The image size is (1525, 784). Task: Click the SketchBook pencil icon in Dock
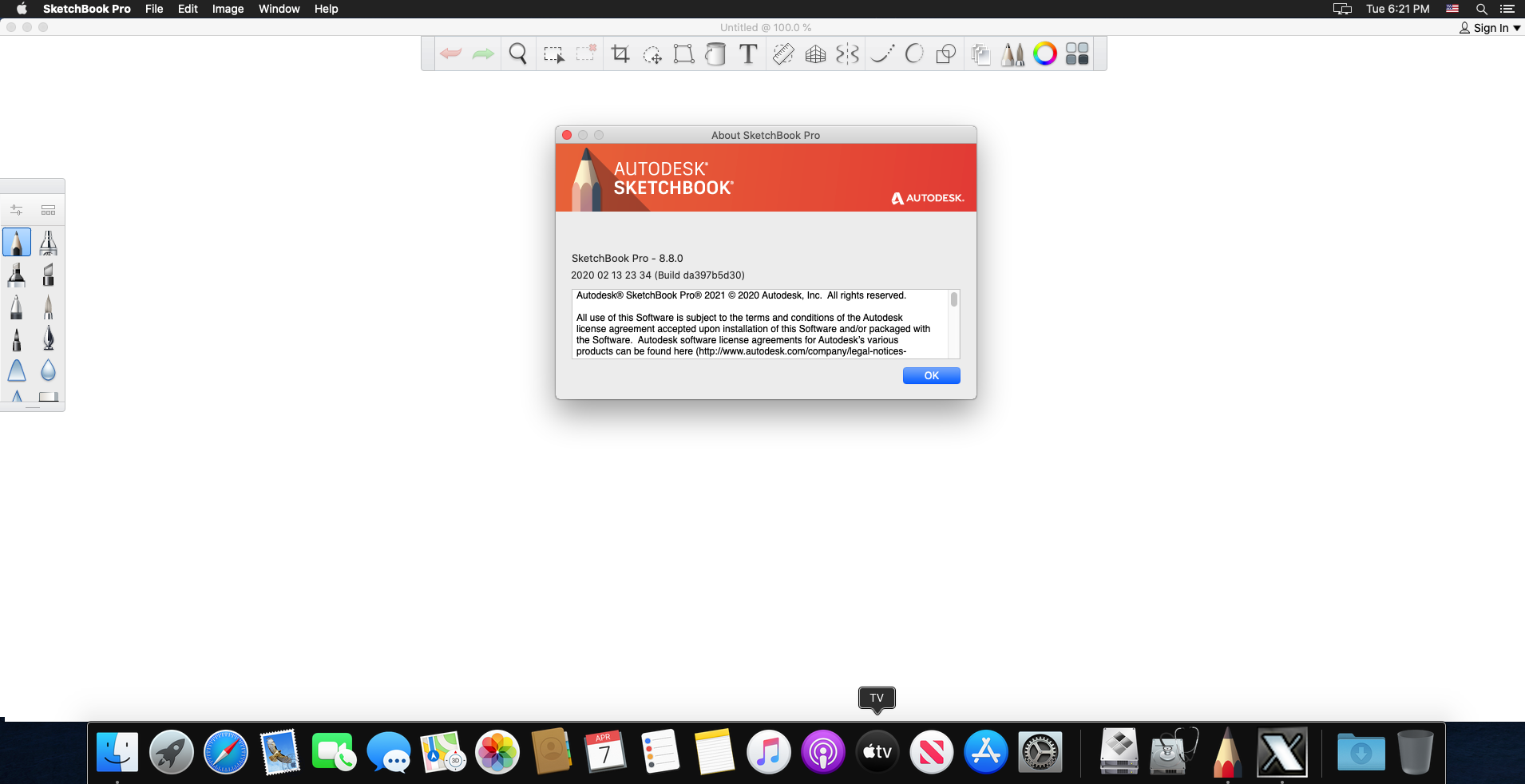point(1227,752)
